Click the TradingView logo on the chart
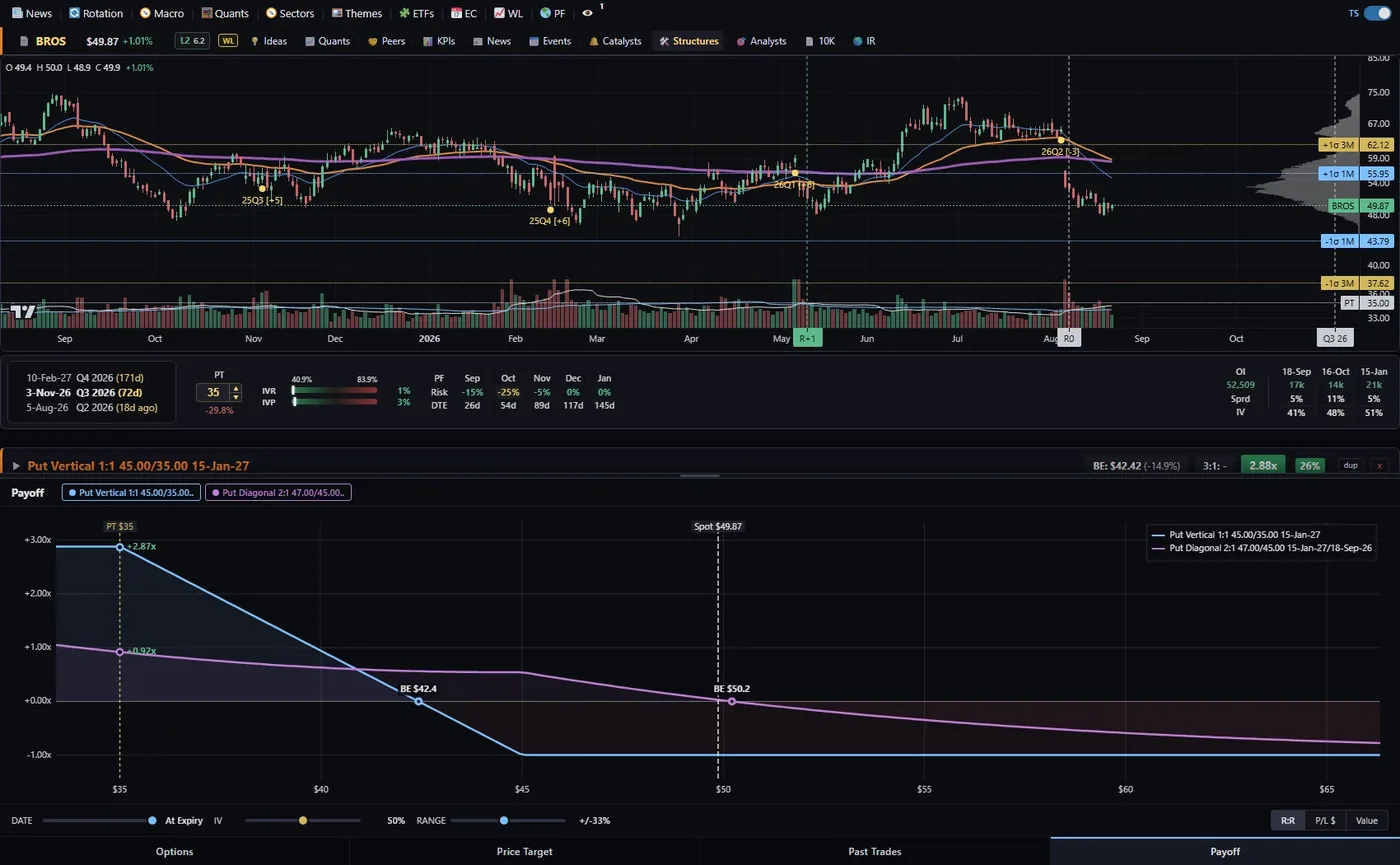 (23, 311)
